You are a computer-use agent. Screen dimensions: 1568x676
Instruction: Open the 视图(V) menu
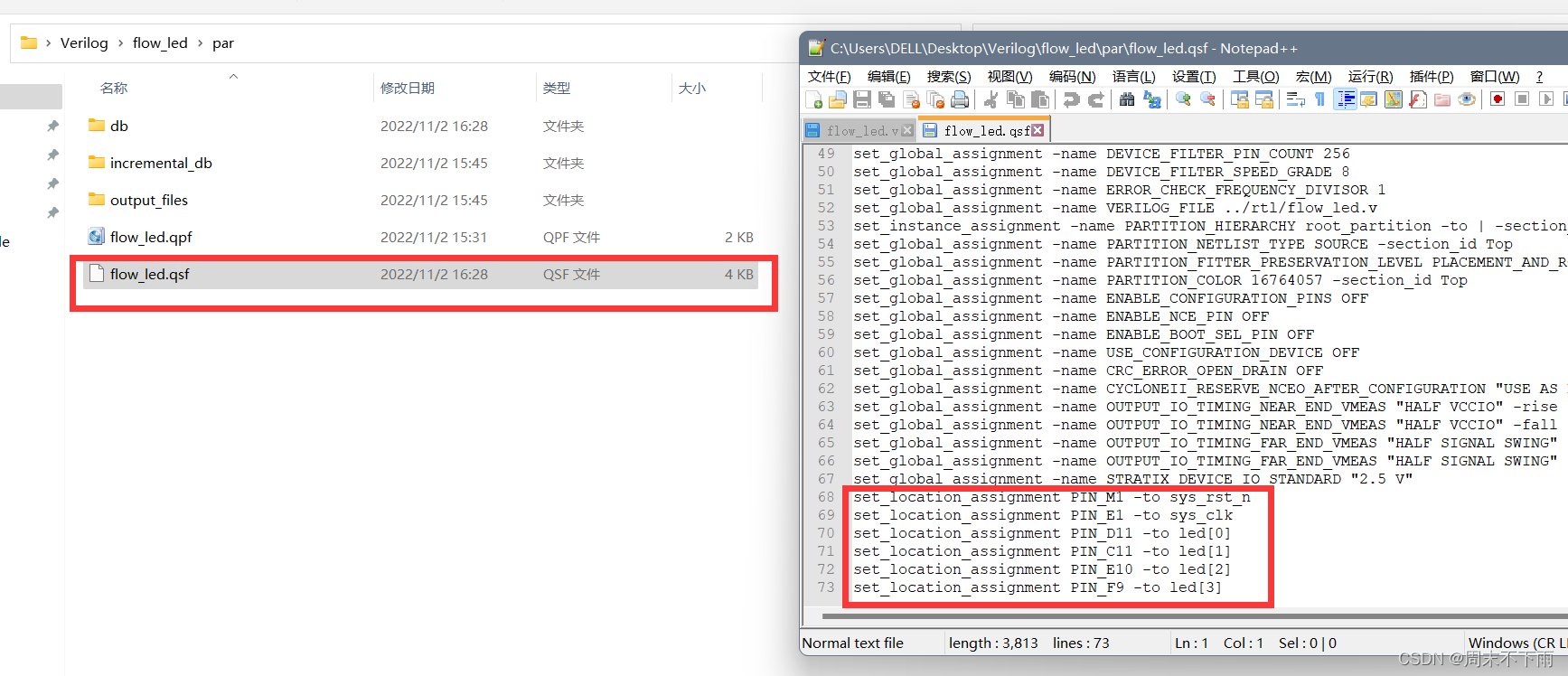click(x=1009, y=77)
